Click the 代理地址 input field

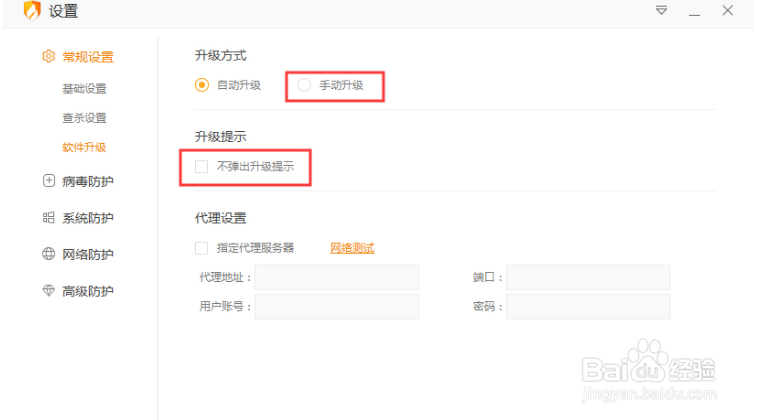coord(336,278)
